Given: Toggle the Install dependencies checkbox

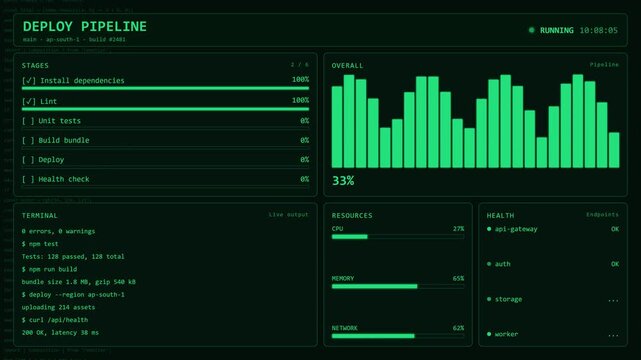Looking at the screenshot, I should click(29, 80).
